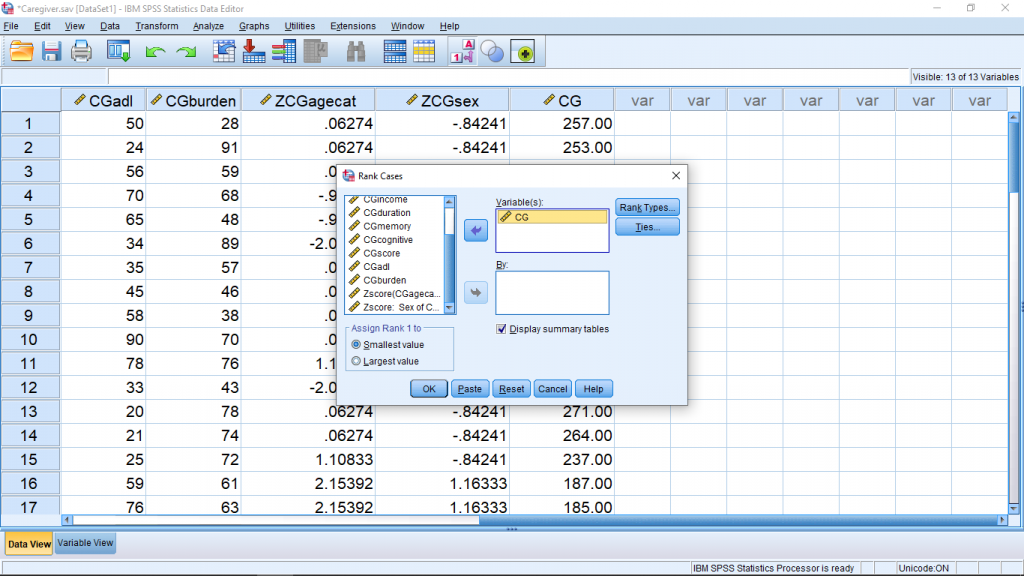The image size is (1024, 576).
Task: Click the variable list scroll-down arrow
Action: [x=450, y=308]
